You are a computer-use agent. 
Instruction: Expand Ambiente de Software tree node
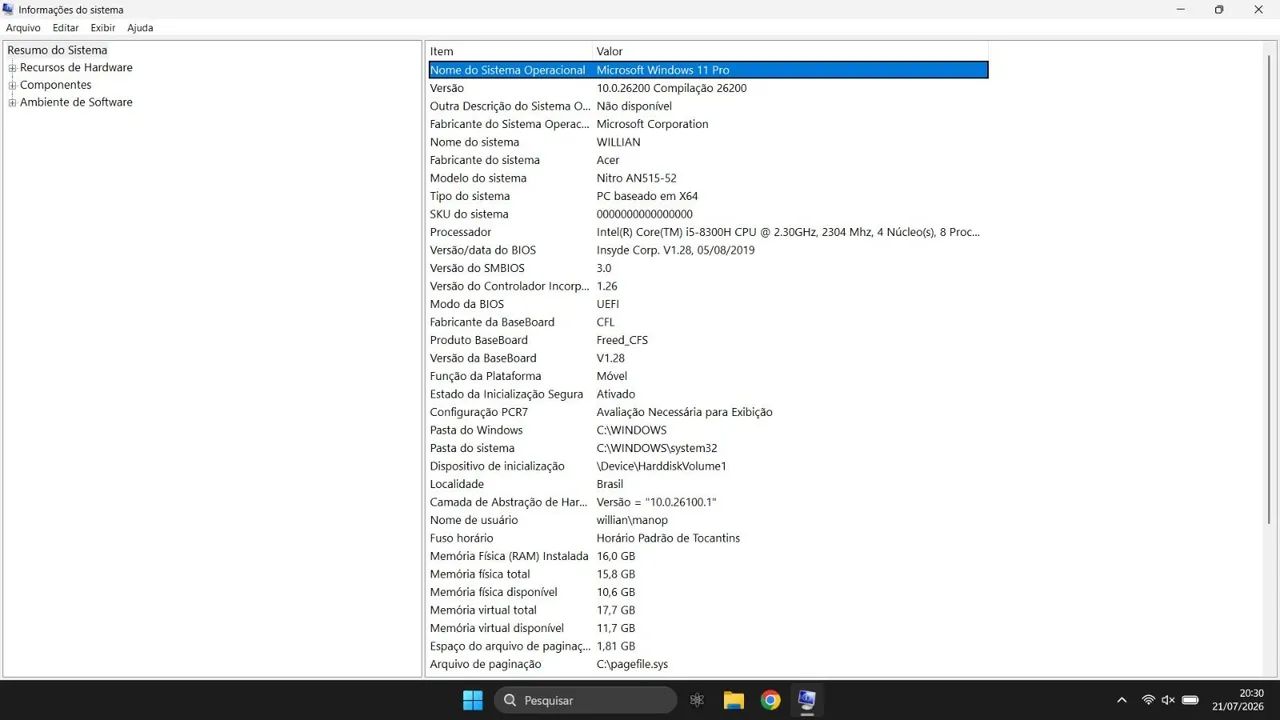13,102
